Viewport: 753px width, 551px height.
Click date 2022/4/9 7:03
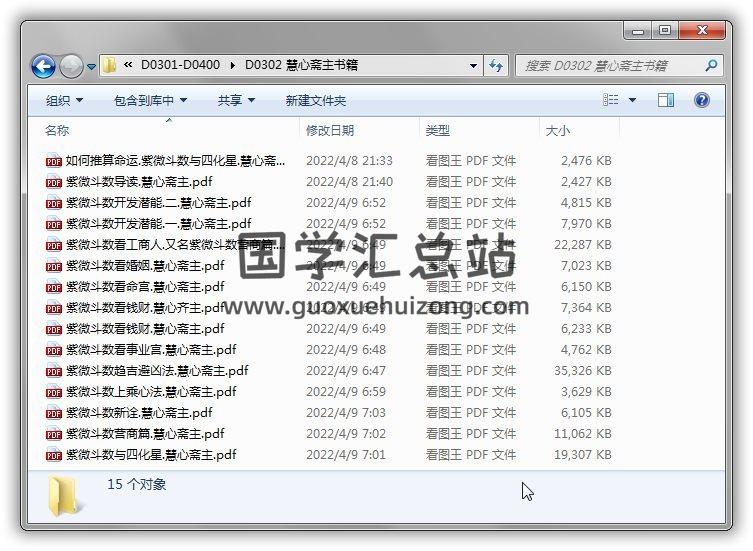point(346,413)
